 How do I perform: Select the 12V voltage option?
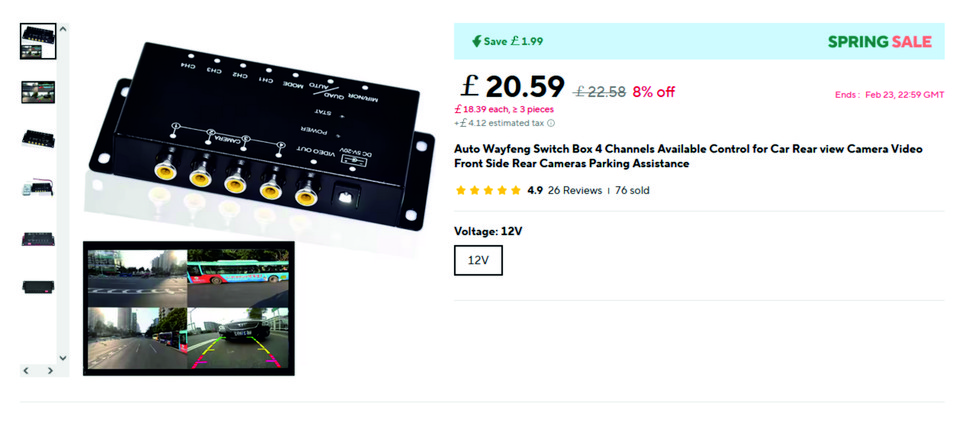[x=478, y=260]
